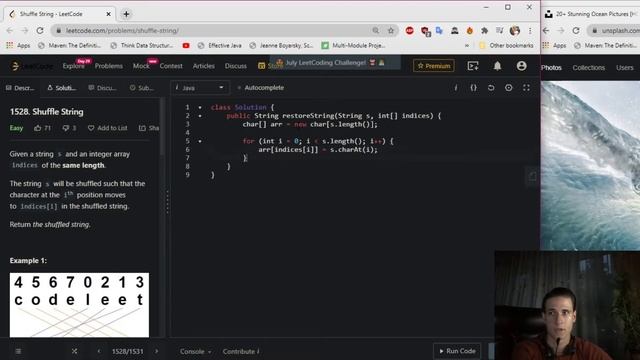Go to the Problems page

pyautogui.click(x=109, y=66)
